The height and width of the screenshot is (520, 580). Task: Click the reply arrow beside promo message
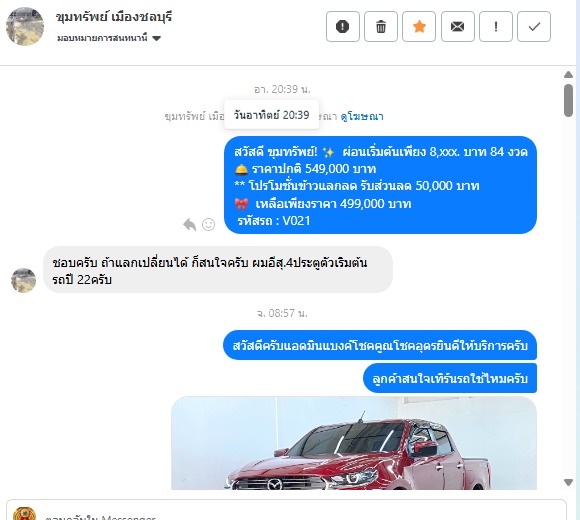(x=189, y=224)
